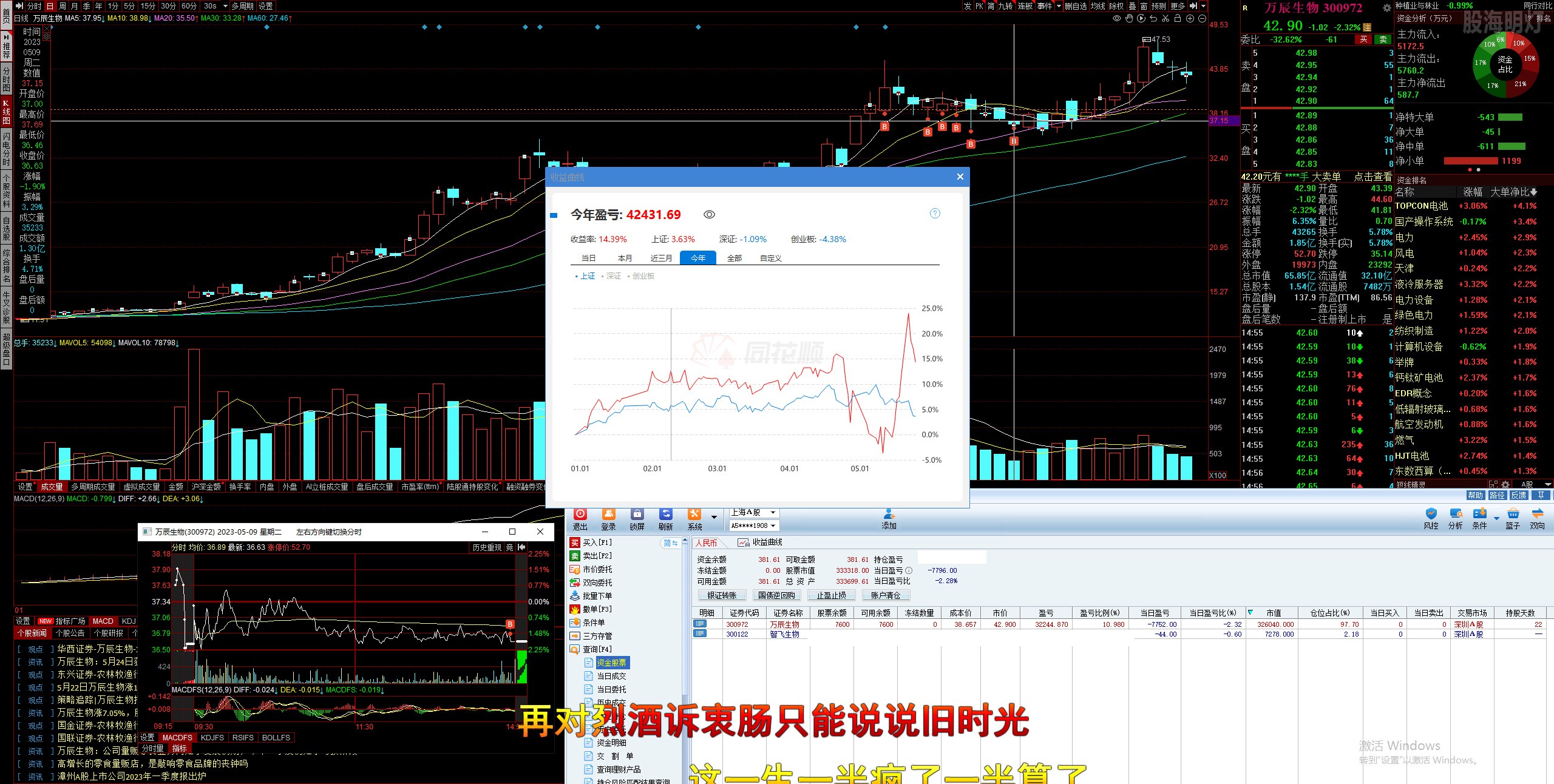Click the 国债逆回购 button
The width and height of the screenshot is (1554, 784).
coord(776,595)
